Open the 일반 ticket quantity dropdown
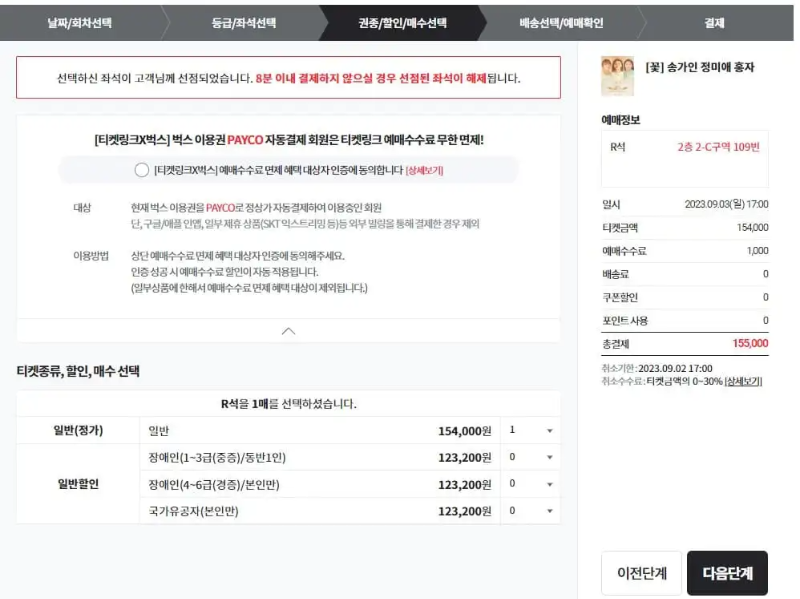800x599 pixels. (x=532, y=428)
